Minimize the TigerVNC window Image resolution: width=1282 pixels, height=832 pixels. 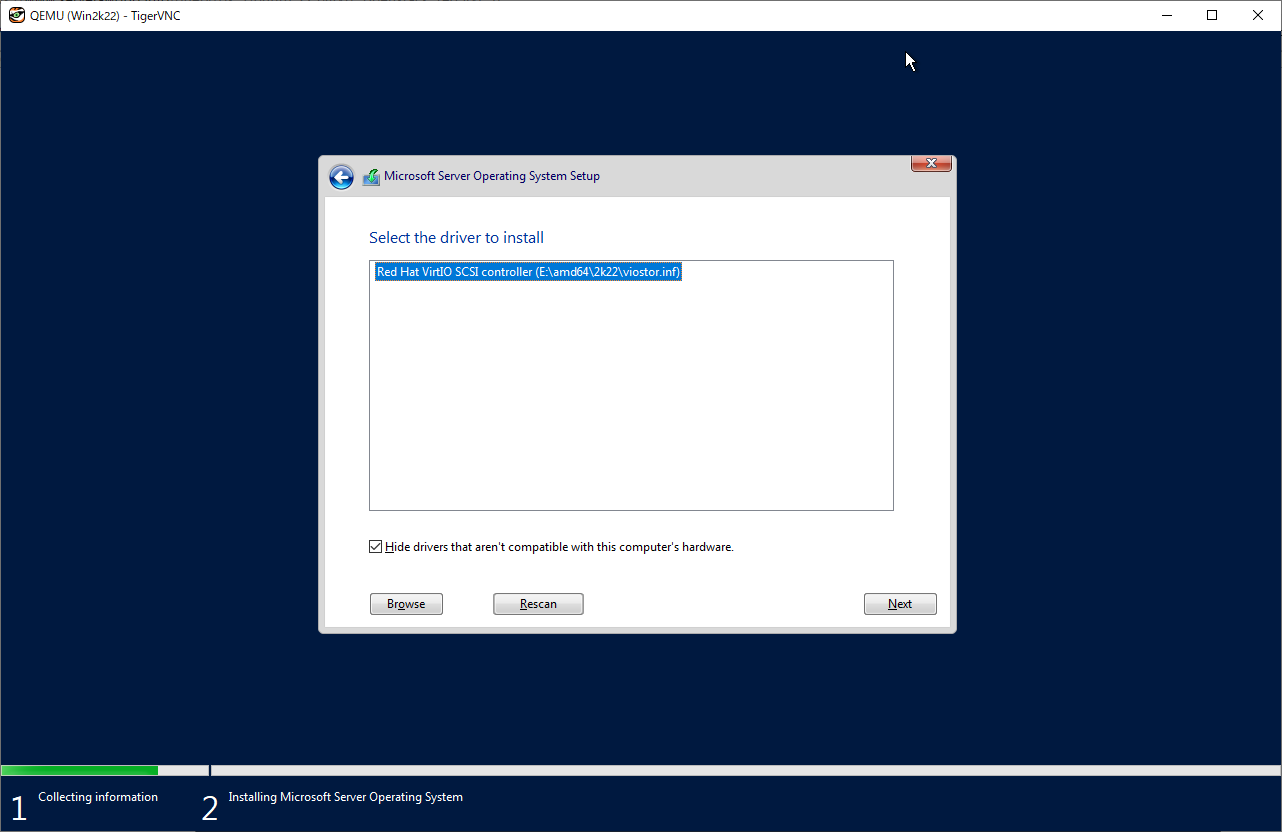[x=1166, y=15]
